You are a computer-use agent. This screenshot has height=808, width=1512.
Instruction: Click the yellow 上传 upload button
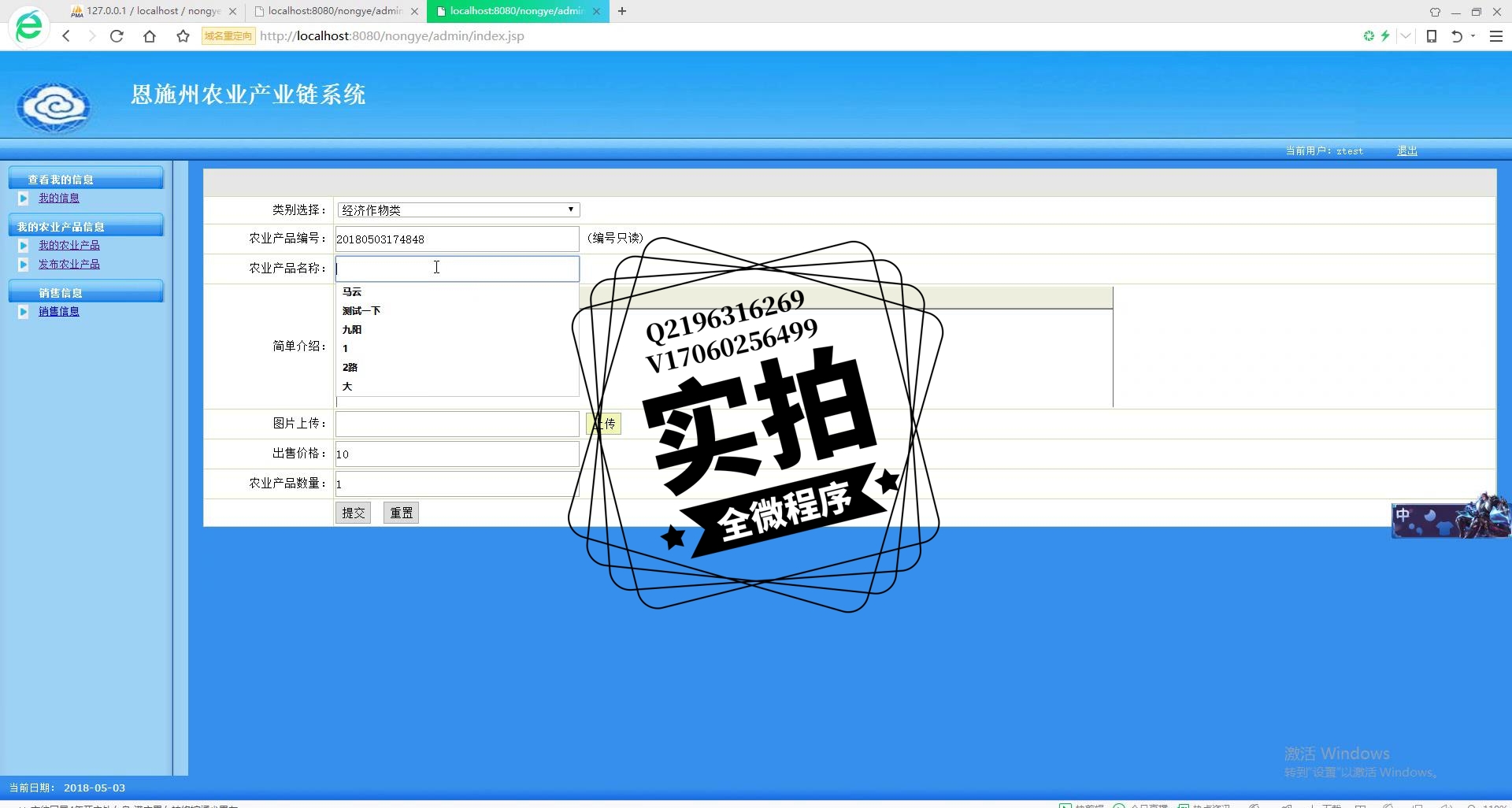click(x=604, y=424)
